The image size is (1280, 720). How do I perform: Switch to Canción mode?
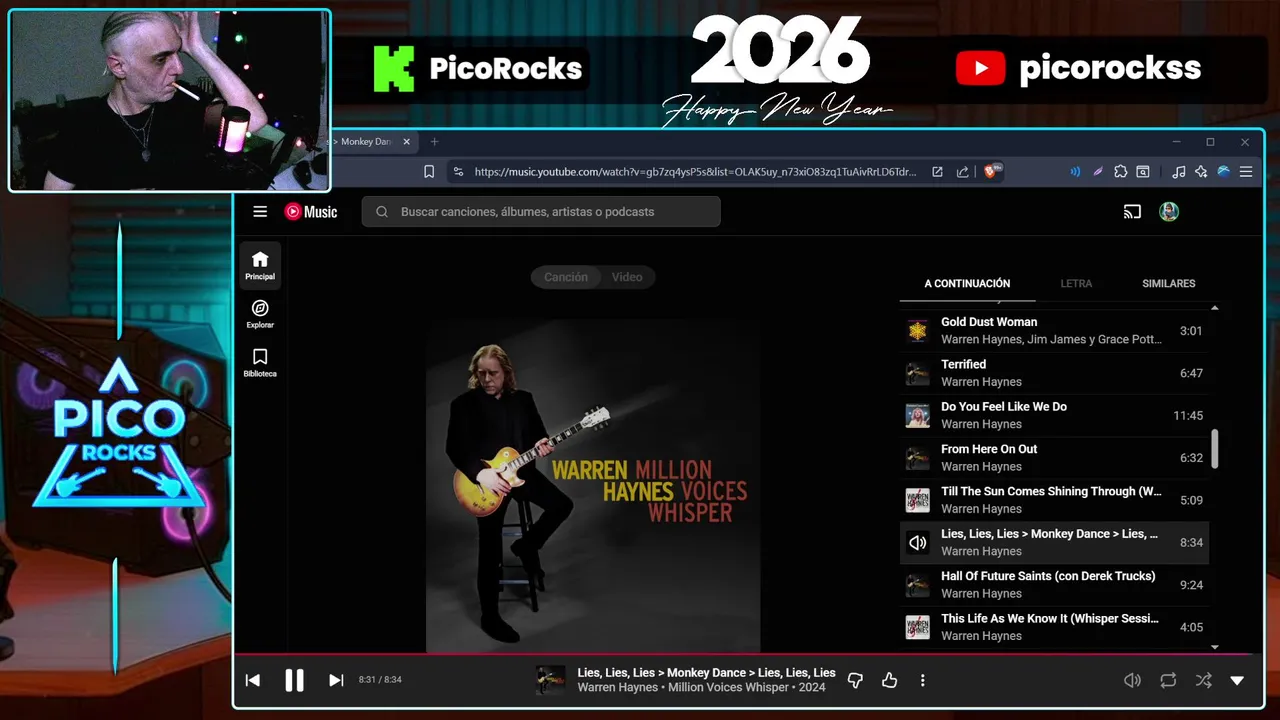(x=566, y=277)
